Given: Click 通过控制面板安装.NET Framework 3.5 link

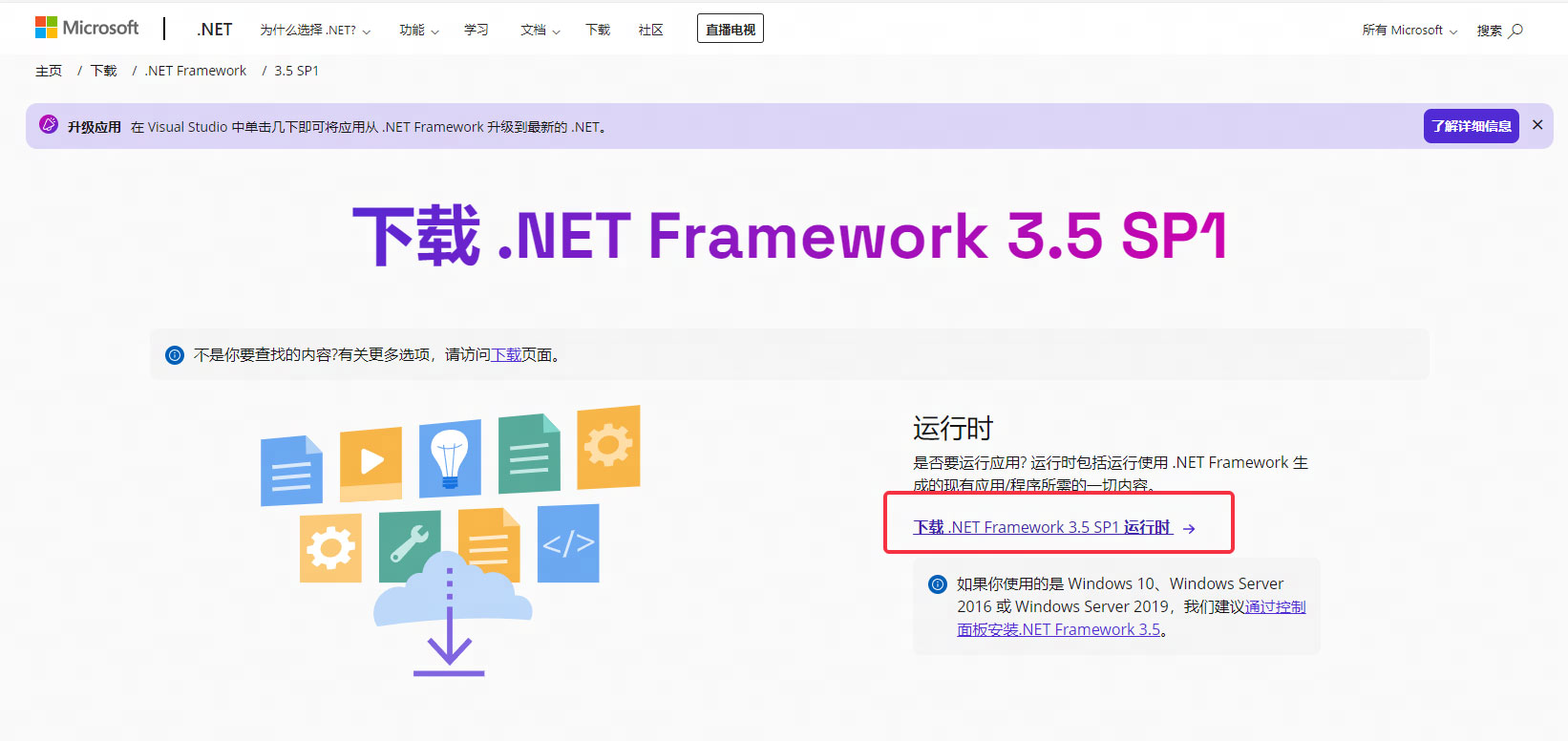Looking at the screenshot, I should pos(1132,618).
